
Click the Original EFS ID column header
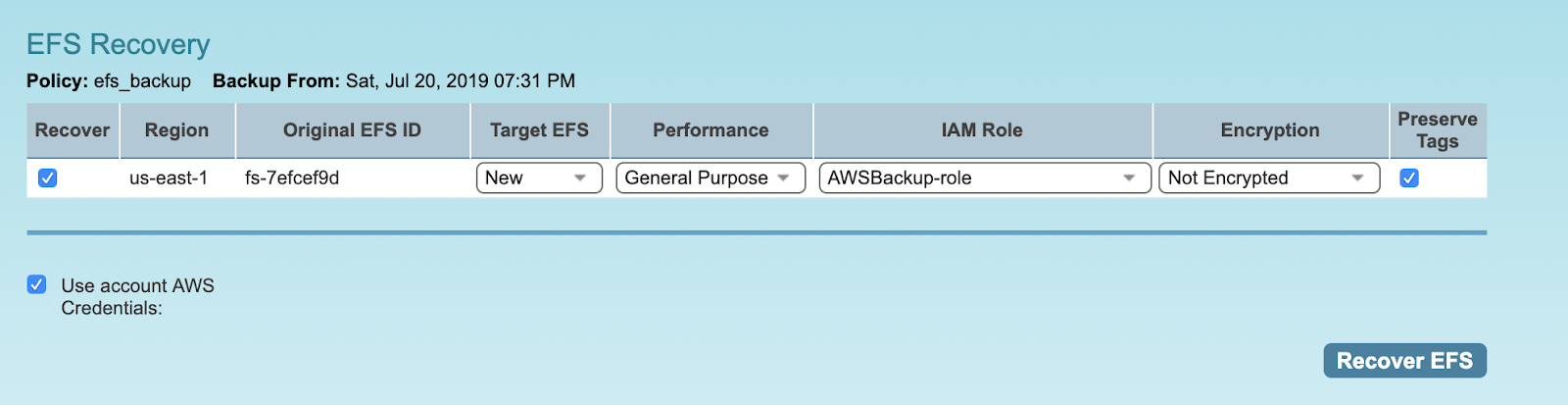(352, 130)
